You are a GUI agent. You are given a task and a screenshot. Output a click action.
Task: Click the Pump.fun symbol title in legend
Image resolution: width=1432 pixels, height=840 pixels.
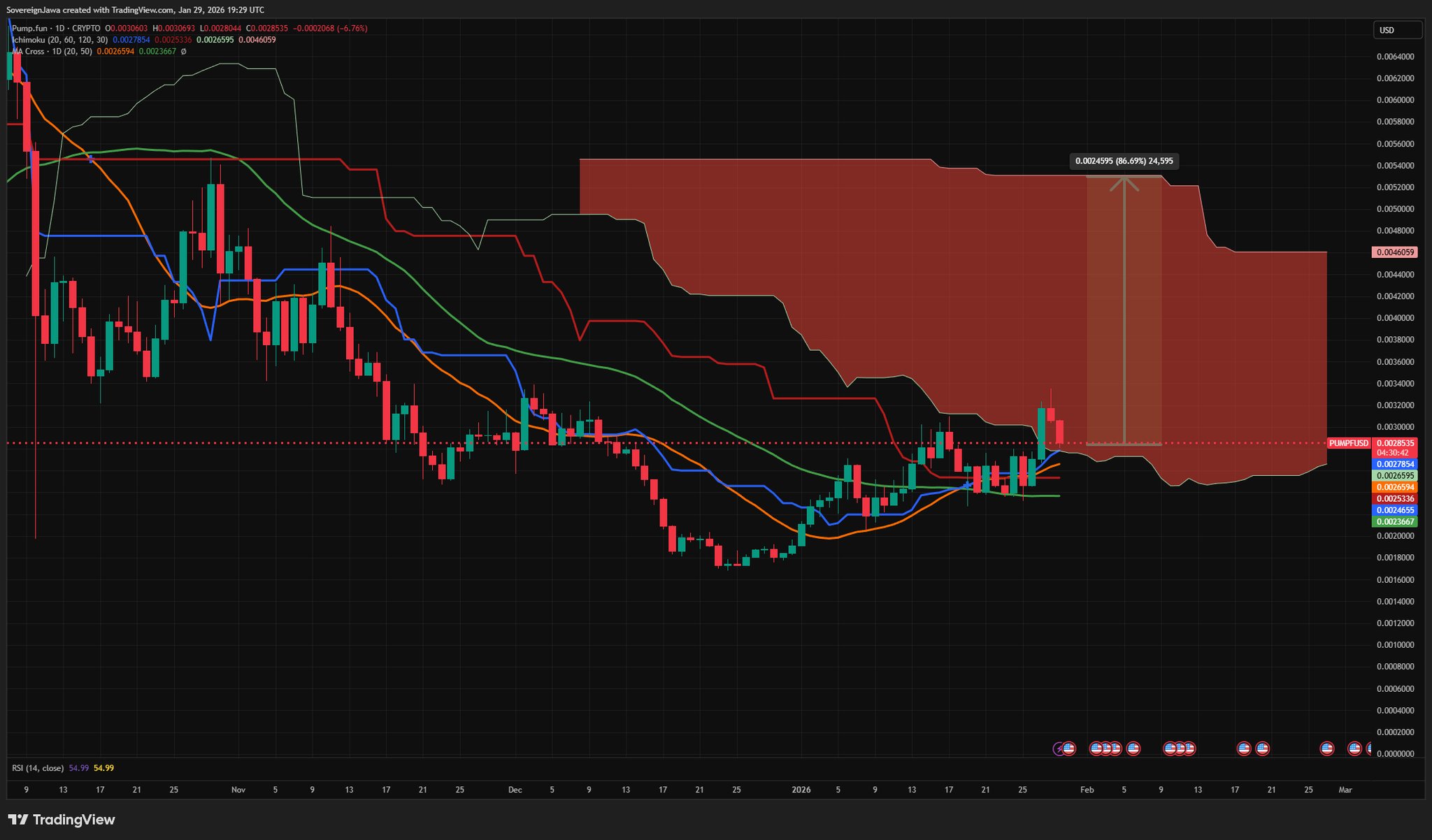click(29, 29)
